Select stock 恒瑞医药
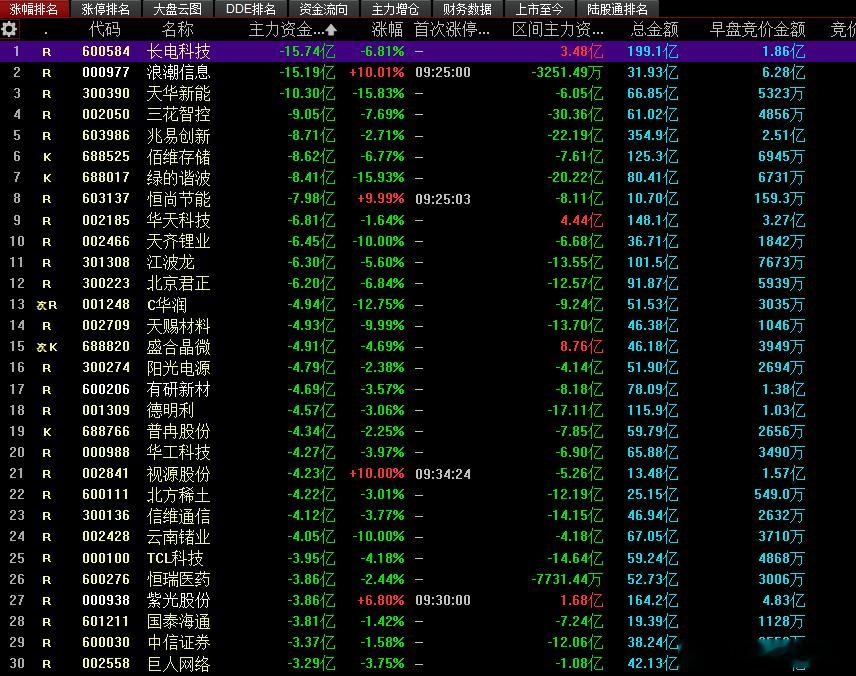The image size is (856, 676). (x=179, y=579)
